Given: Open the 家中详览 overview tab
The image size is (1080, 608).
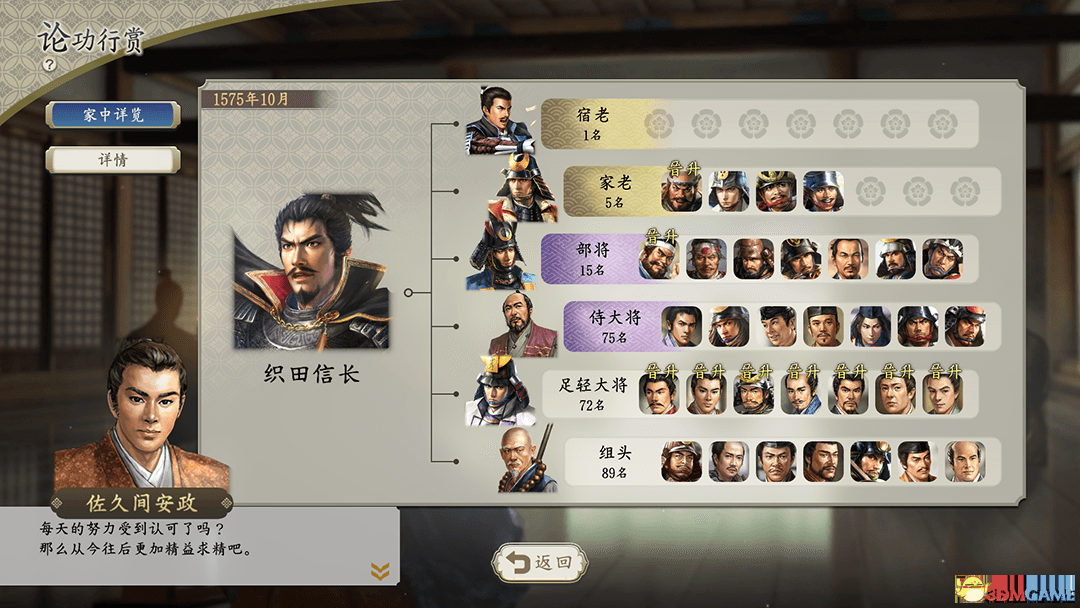Looking at the screenshot, I should [x=113, y=115].
